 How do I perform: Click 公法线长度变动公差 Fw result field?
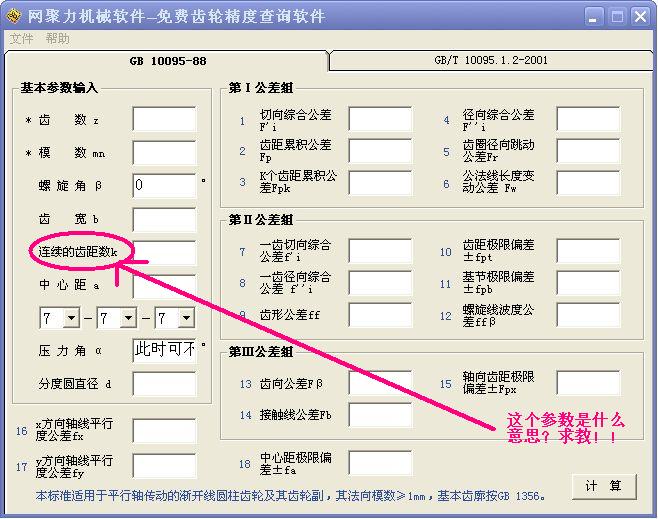(x=588, y=183)
